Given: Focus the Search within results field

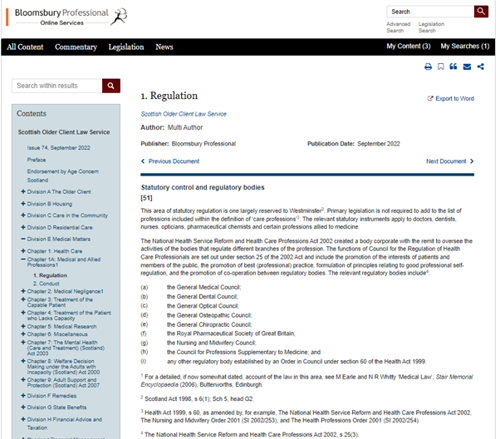Looking at the screenshot, I should point(57,86).
